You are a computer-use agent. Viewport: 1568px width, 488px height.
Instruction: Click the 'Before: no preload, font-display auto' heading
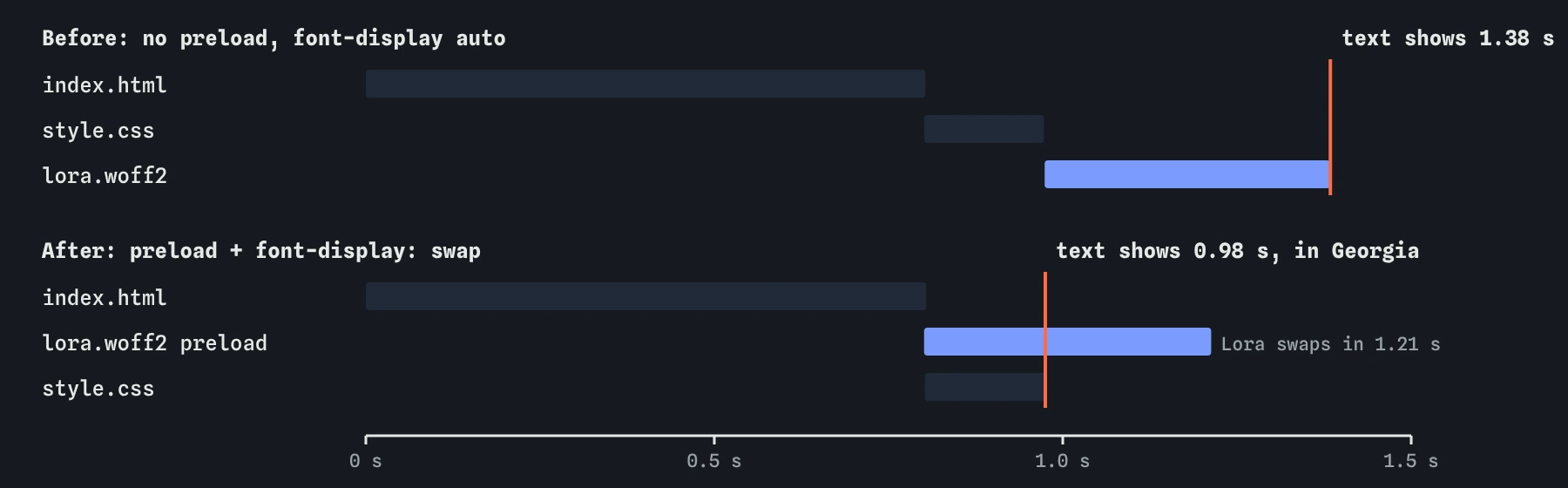pos(274,38)
